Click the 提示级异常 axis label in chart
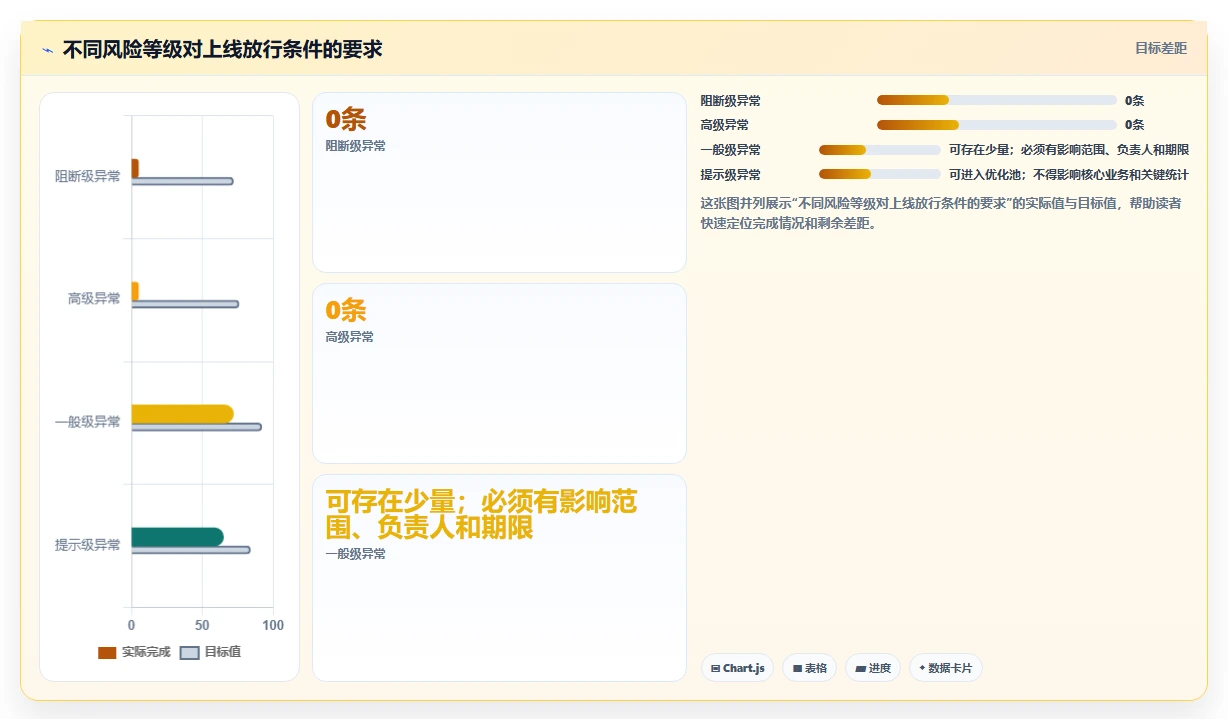The width and height of the screenshot is (1228, 719). 88,545
